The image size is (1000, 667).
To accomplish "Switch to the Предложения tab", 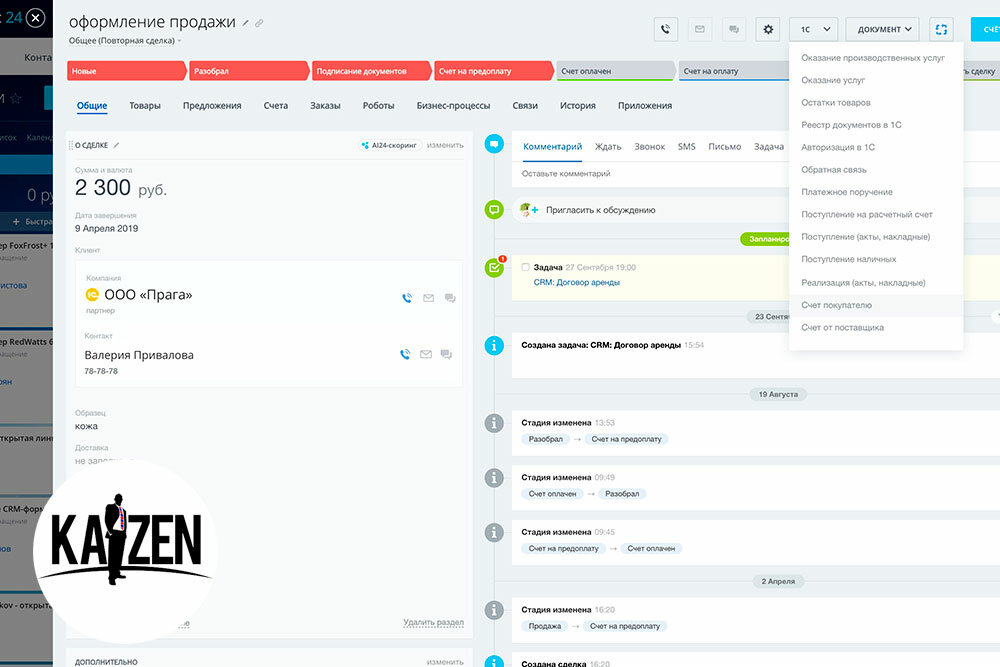I will (212, 106).
